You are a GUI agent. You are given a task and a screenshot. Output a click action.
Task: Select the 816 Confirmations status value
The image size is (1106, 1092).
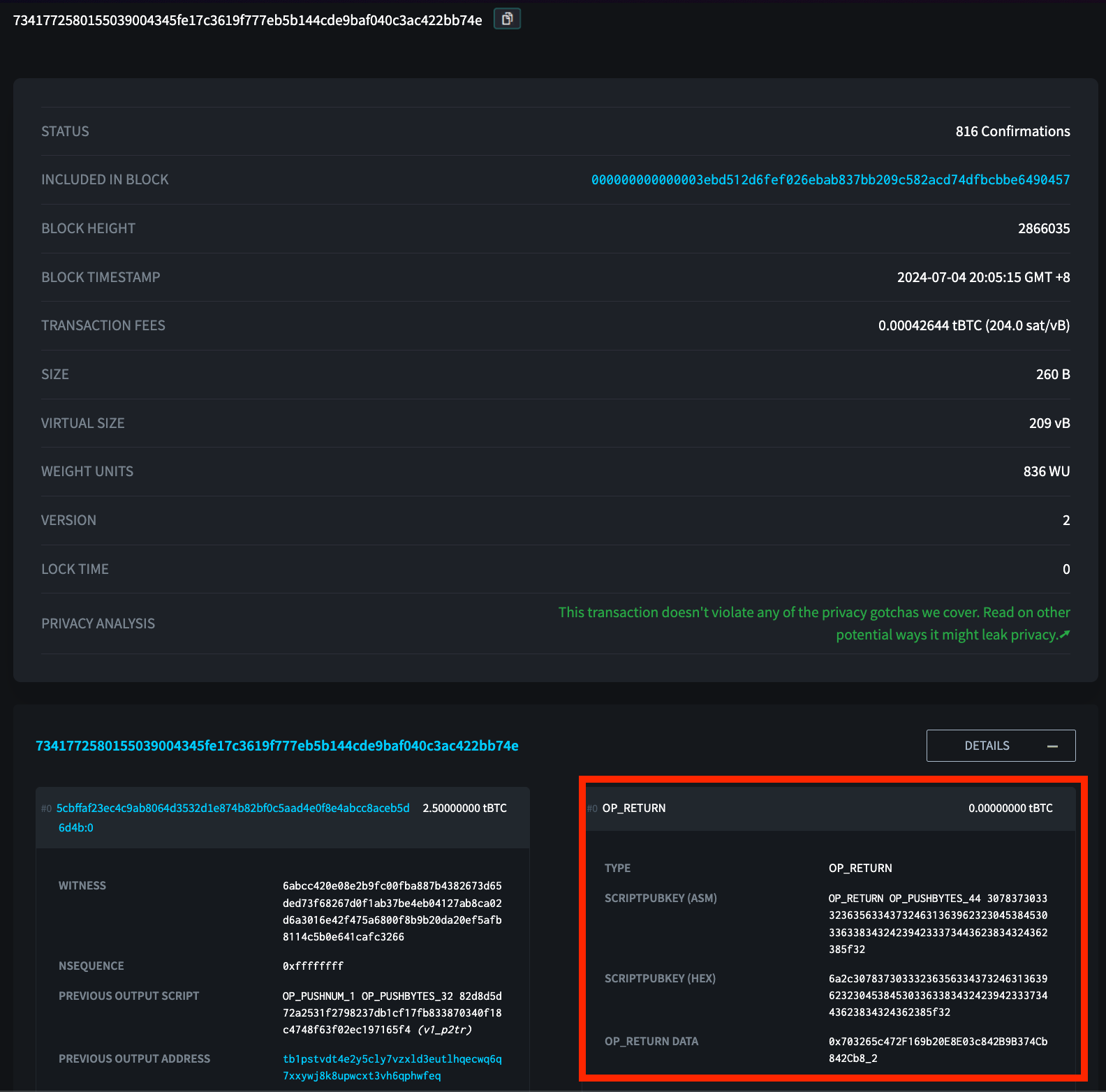(1012, 131)
